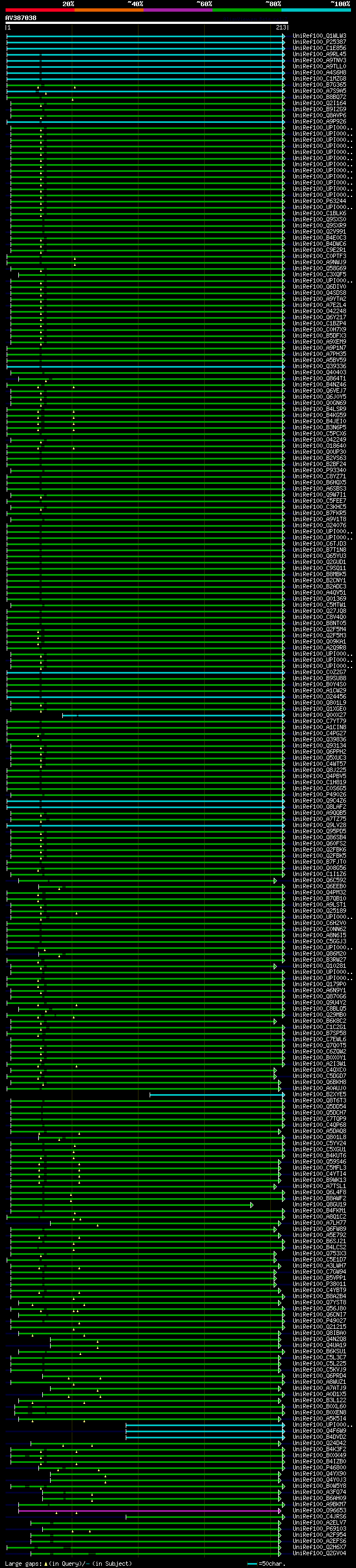Select the AV387038 query title
This screenshot has width=356, height=1568.
tap(21, 18)
